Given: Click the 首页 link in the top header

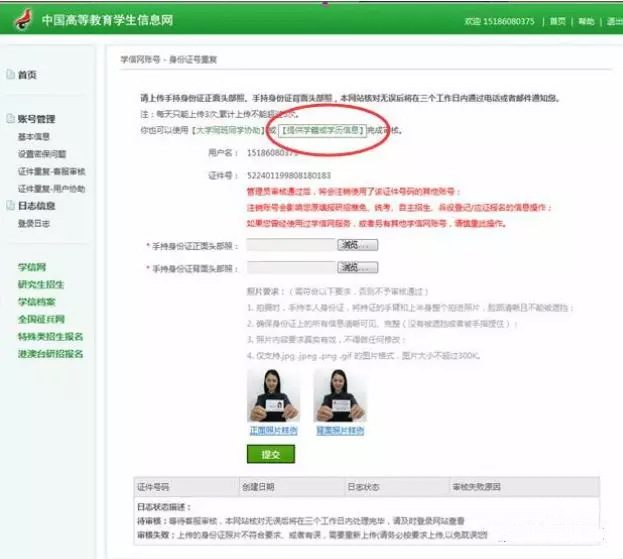Looking at the screenshot, I should pos(557,21).
